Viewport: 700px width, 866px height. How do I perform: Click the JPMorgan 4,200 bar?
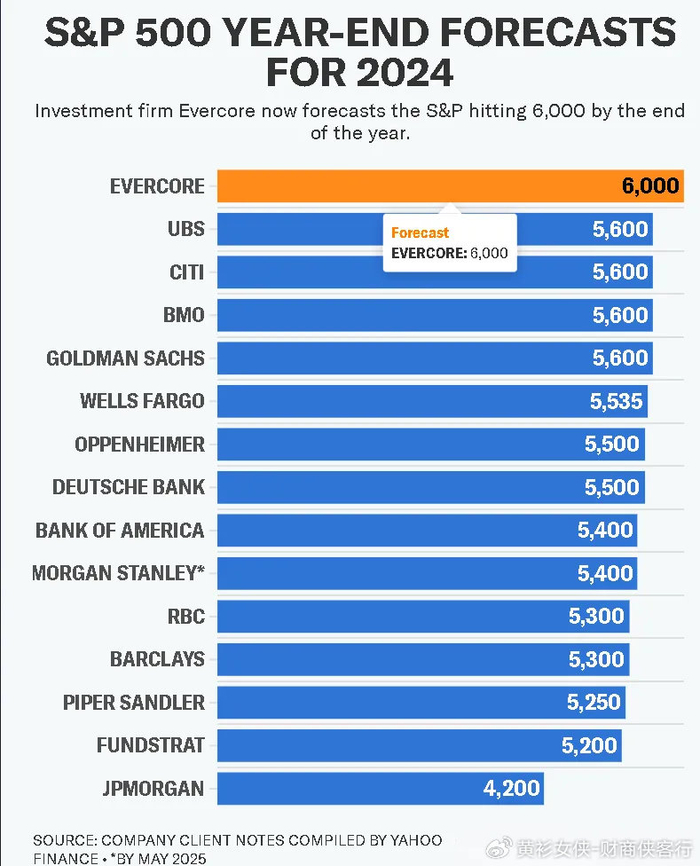[380, 789]
